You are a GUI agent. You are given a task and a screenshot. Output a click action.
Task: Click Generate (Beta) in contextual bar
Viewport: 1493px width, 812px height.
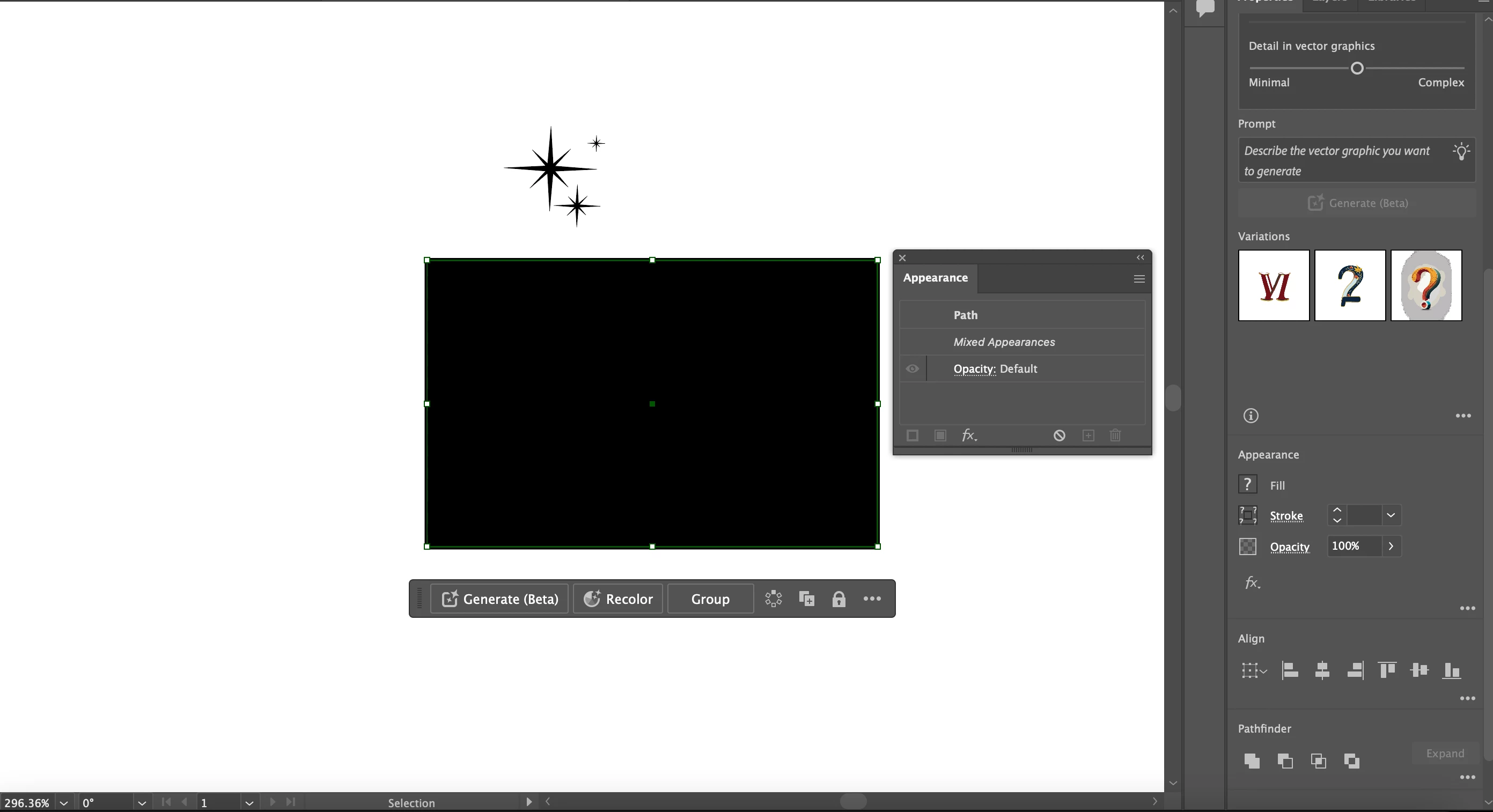click(x=499, y=599)
